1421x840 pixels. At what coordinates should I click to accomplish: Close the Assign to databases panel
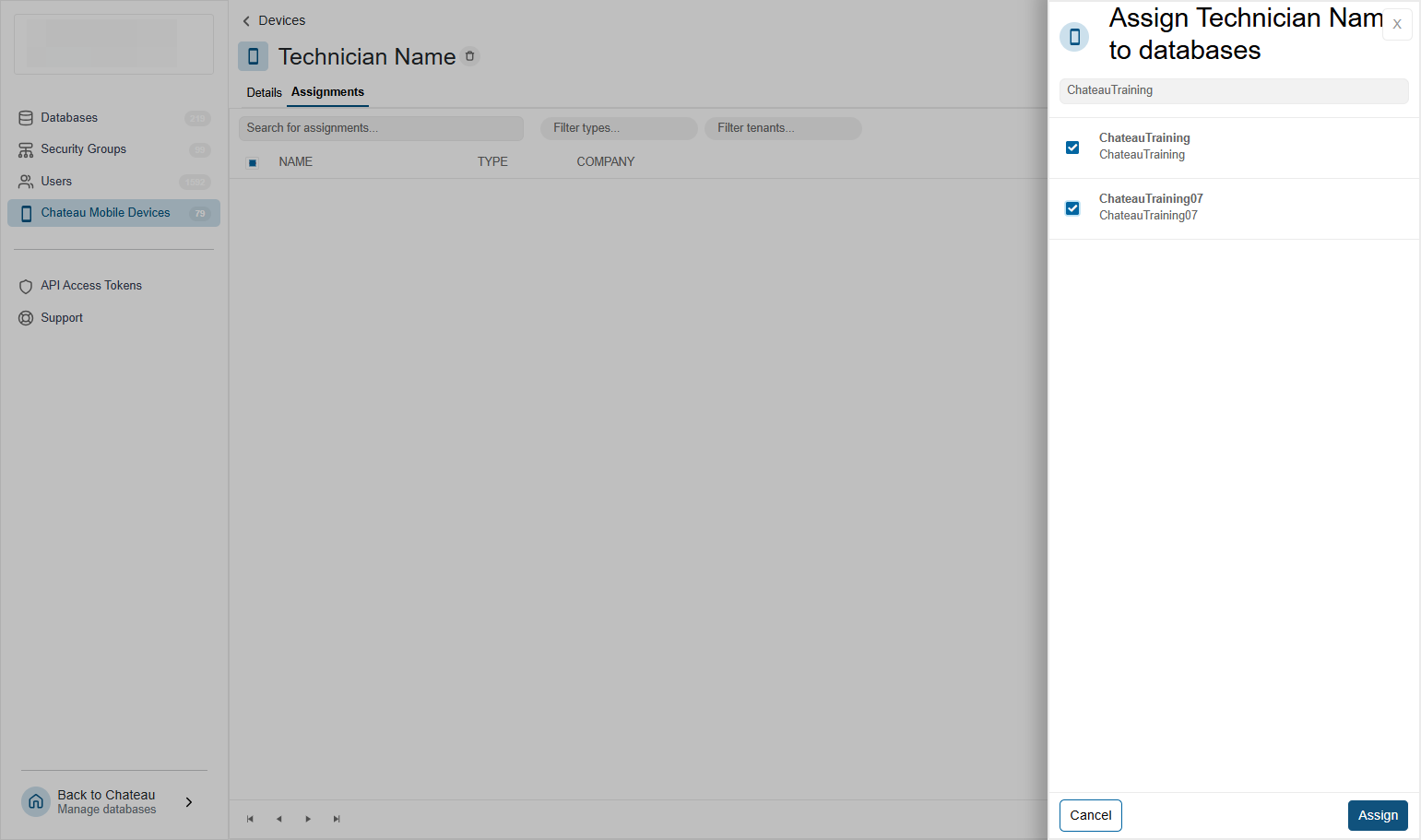click(1397, 25)
